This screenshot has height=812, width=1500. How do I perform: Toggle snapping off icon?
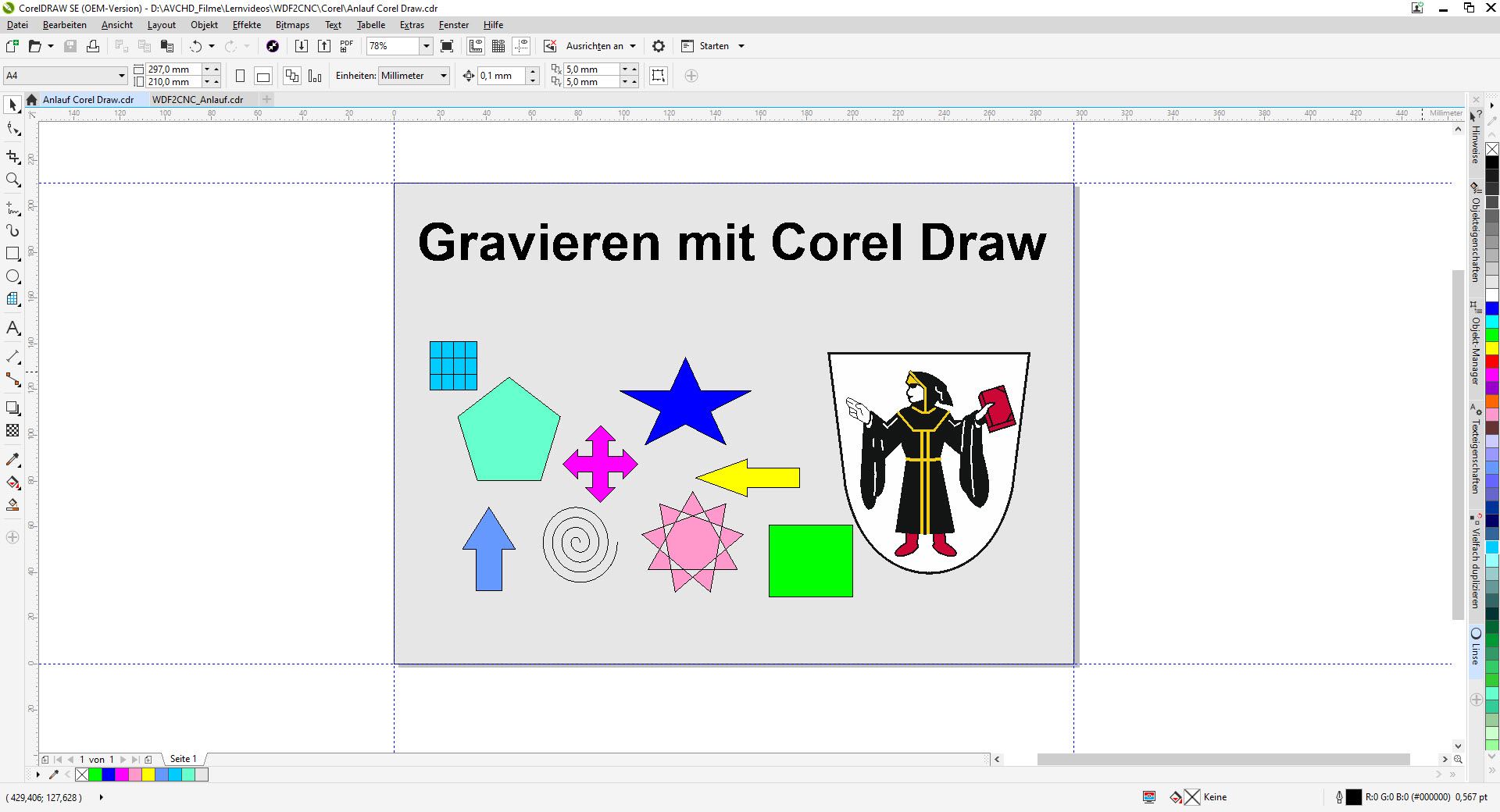tap(550, 46)
